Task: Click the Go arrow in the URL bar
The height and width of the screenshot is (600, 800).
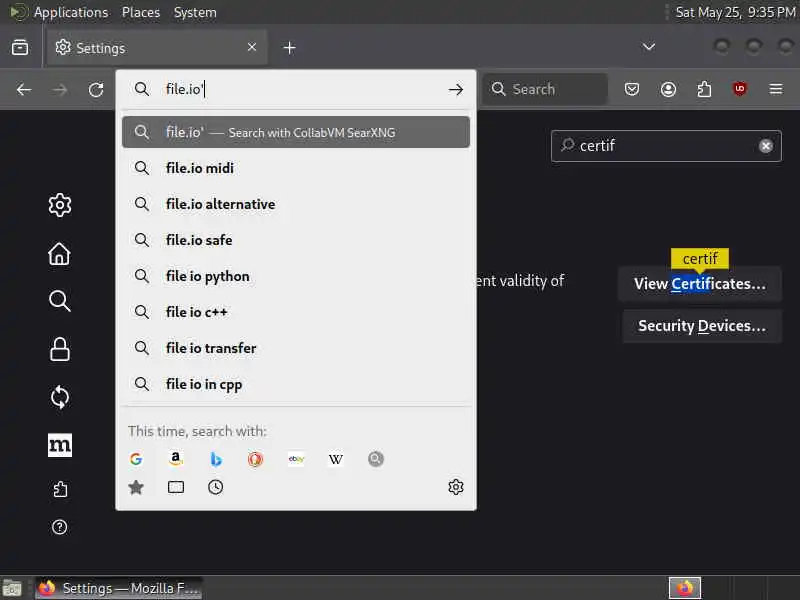Action: click(456, 90)
